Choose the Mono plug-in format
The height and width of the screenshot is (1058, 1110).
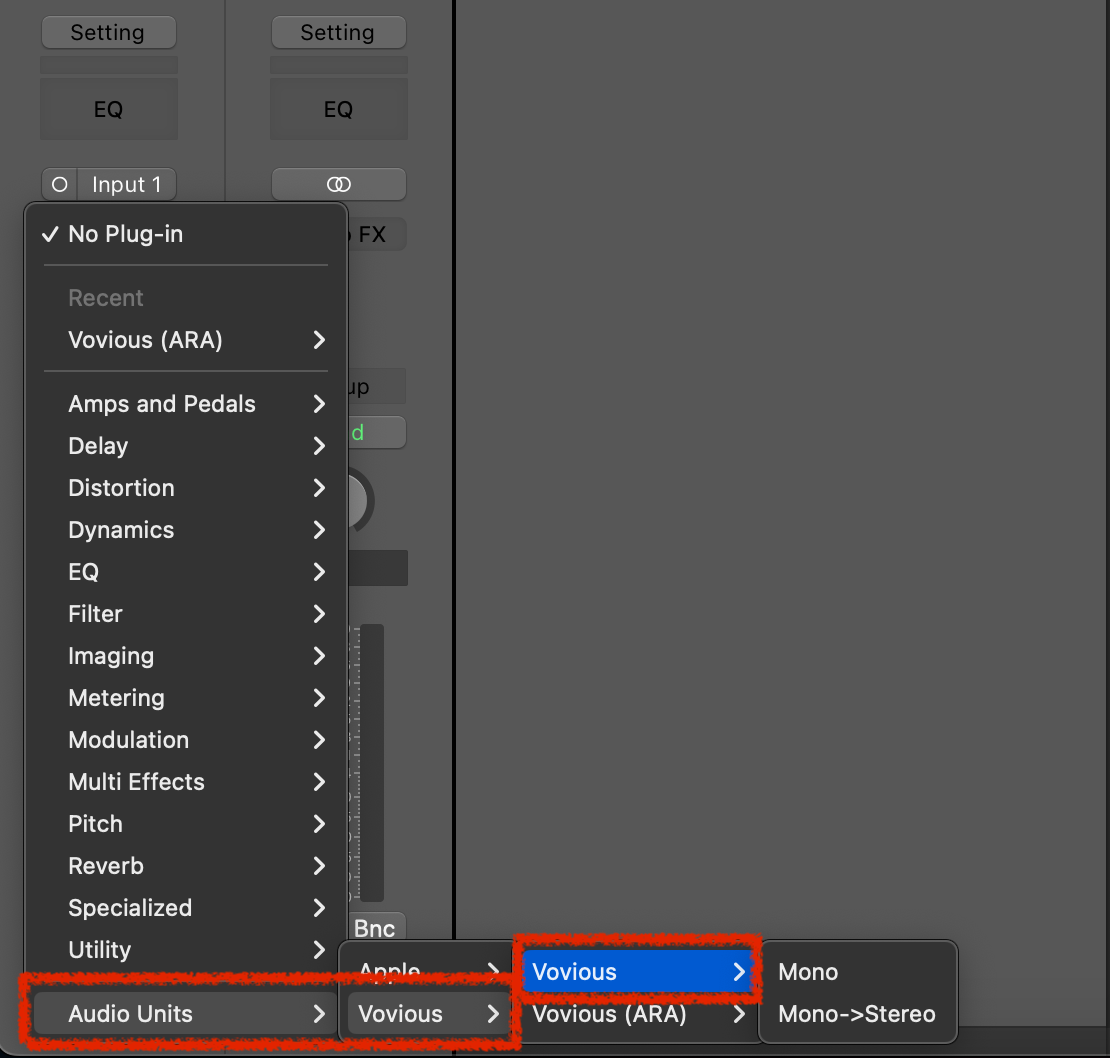pyautogui.click(x=808, y=972)
